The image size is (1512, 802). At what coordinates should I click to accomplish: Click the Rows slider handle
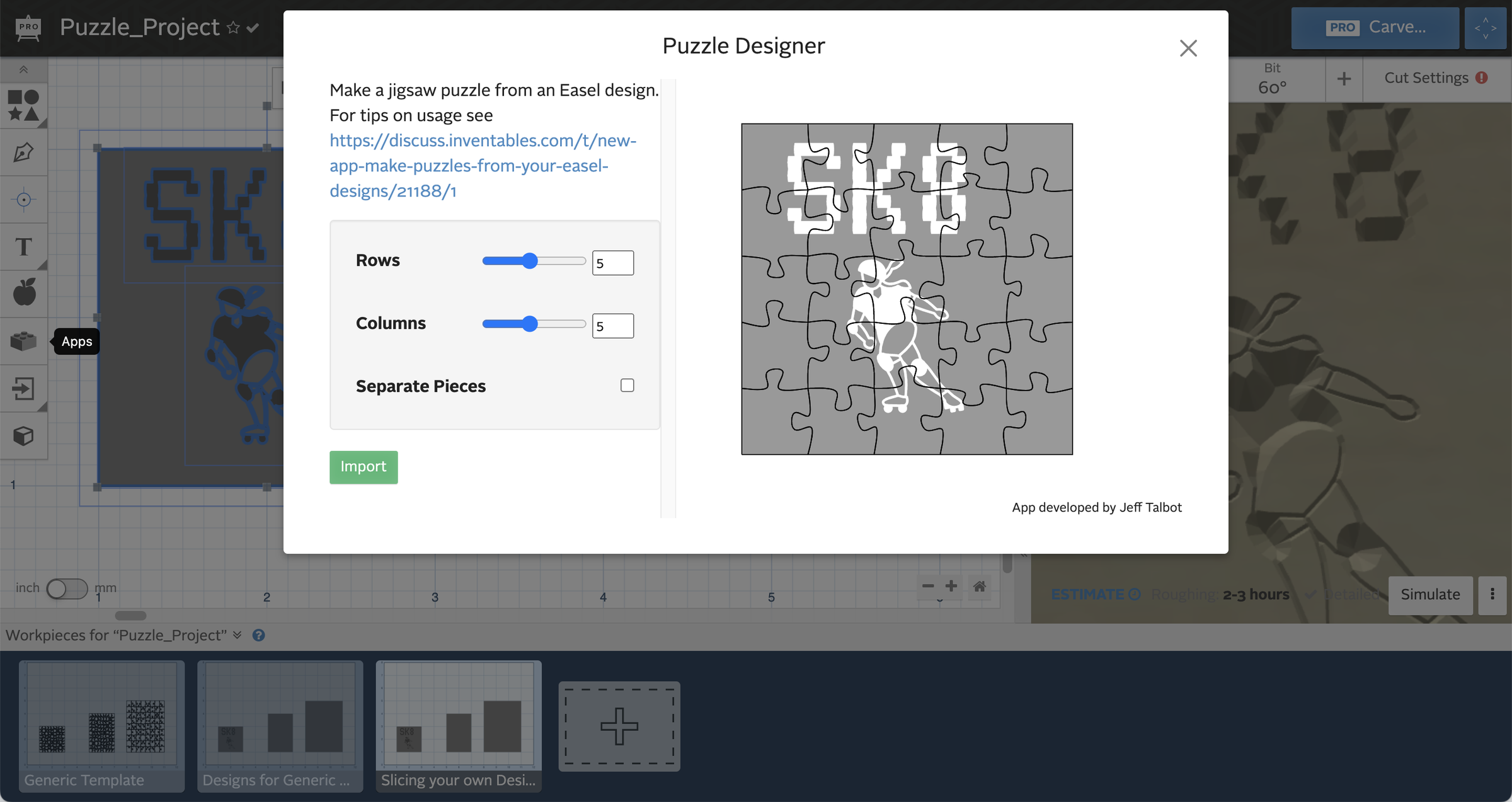530,261
